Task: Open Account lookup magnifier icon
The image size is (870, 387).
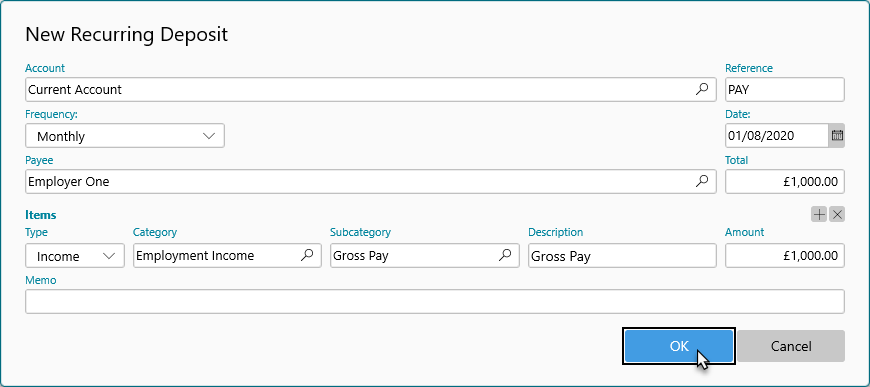Action: coord(702,89)
